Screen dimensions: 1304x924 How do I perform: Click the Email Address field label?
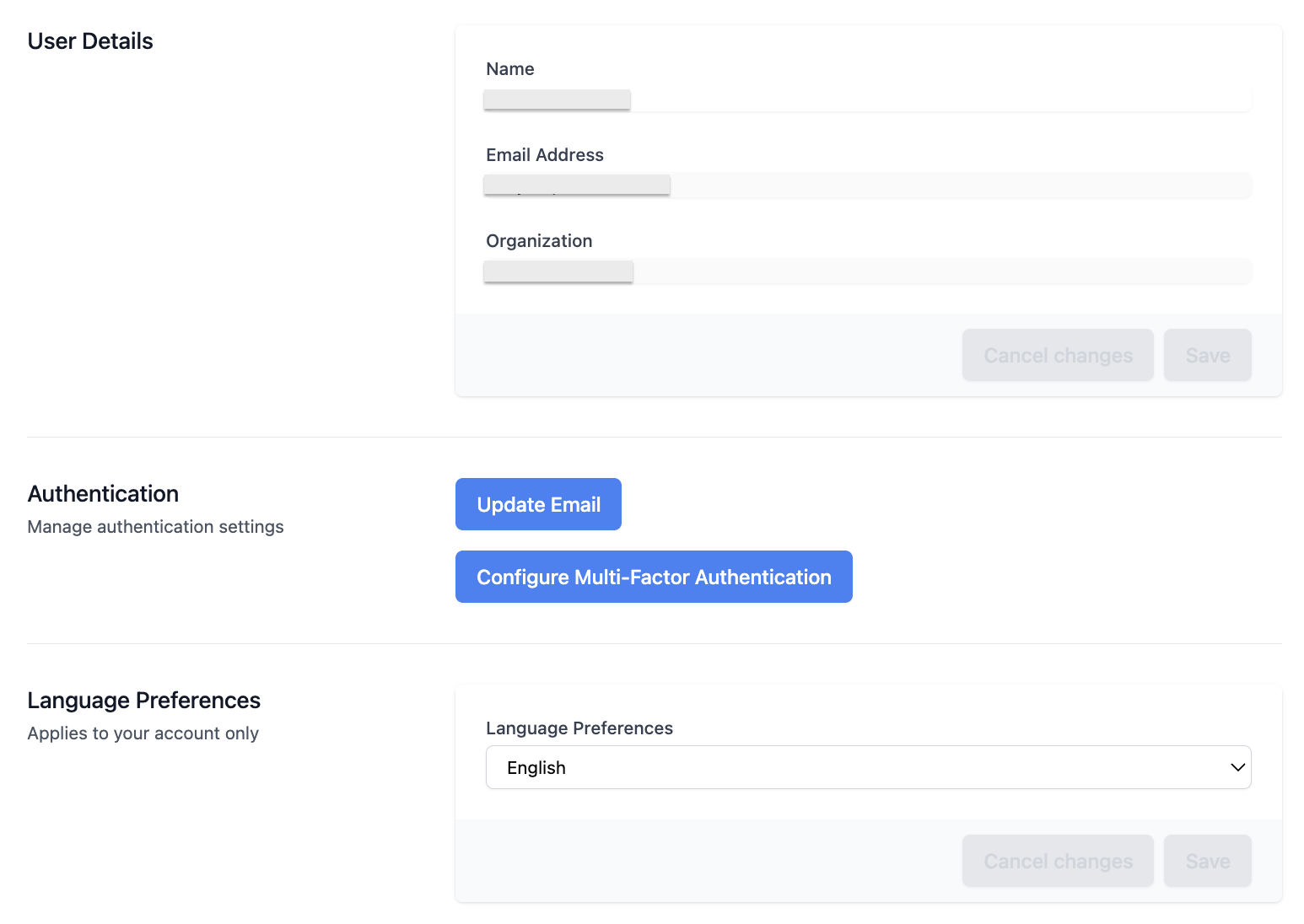545,155
